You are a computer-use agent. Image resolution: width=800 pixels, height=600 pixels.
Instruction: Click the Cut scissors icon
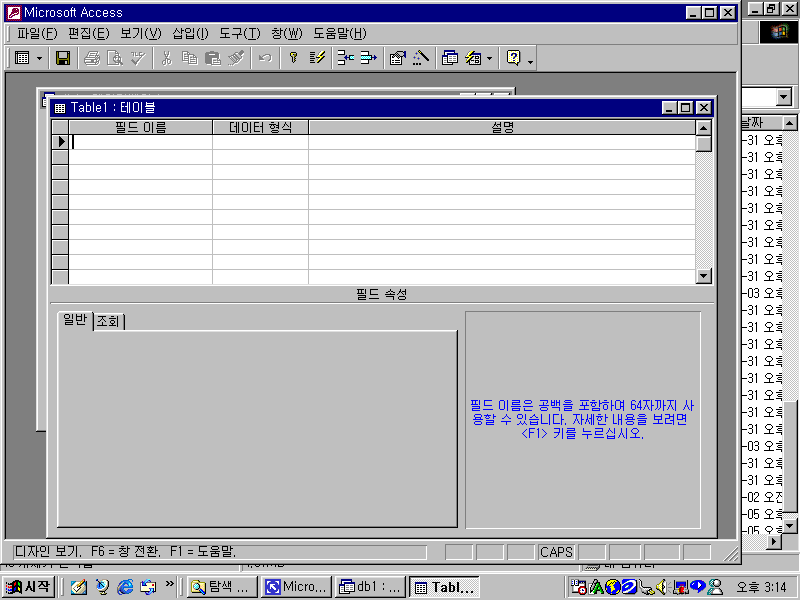click(x=166, y=58)
